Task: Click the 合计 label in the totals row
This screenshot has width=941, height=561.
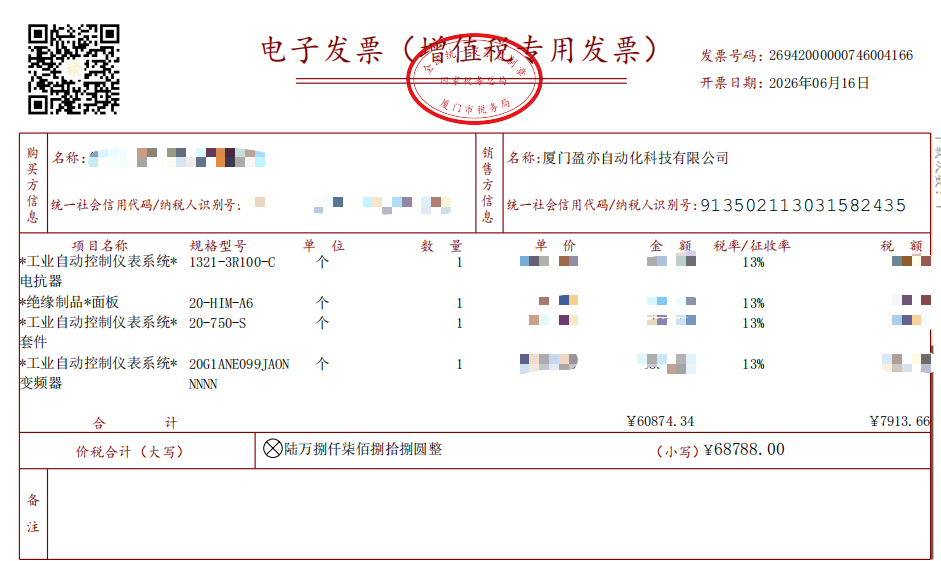Action: pos(135,423)
